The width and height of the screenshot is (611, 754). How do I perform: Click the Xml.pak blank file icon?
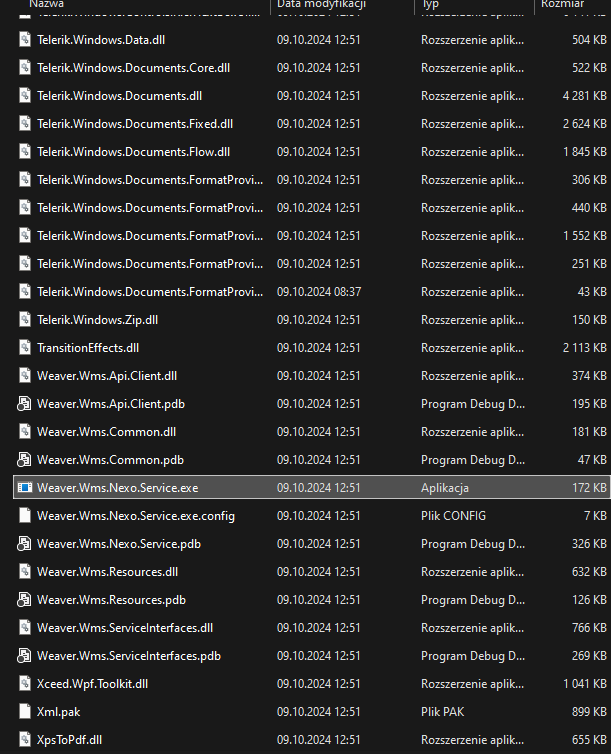pos(25,712)
